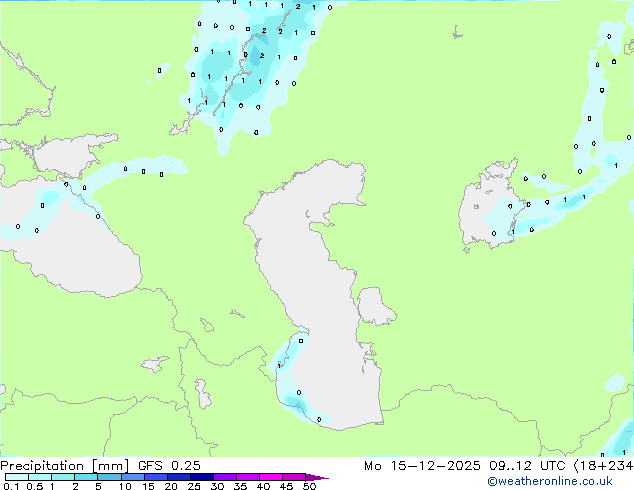Click the 'GFS 0.25' model label
Viewport: 634px width, 490px height.
(169, 466)
